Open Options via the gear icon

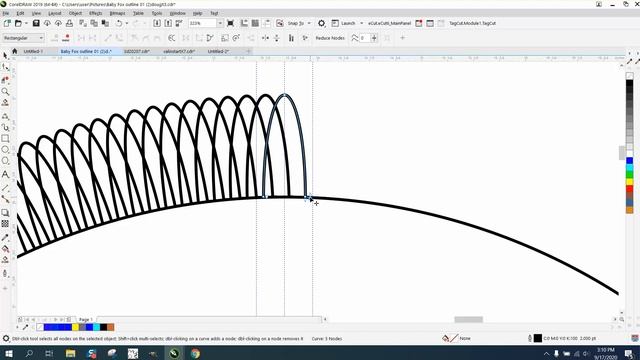(x=322, y=23)
